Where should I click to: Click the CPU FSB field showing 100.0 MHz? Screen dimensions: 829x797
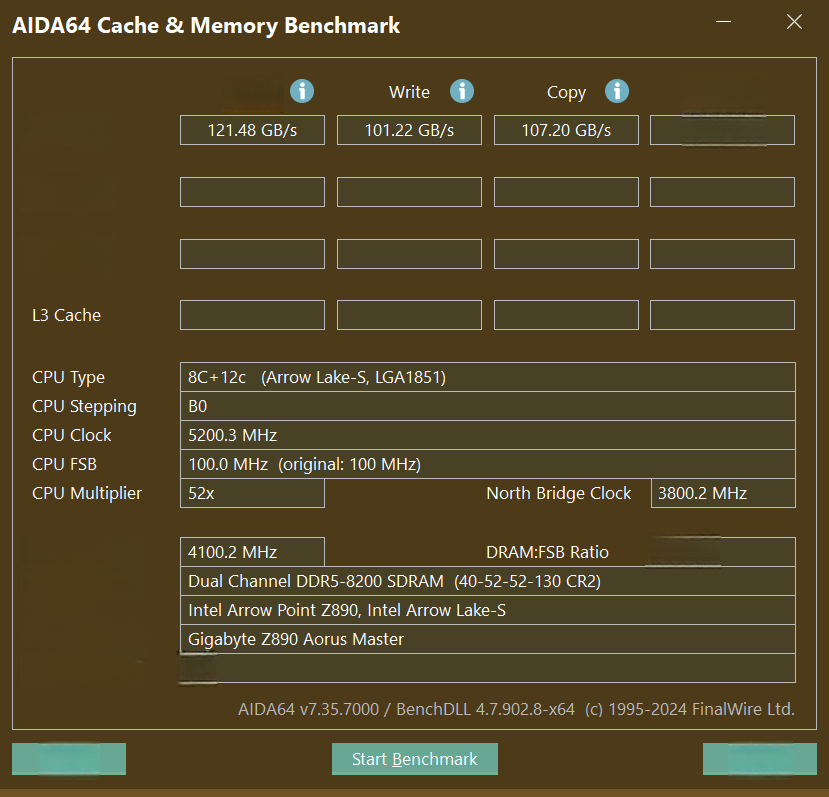point(487,464)
